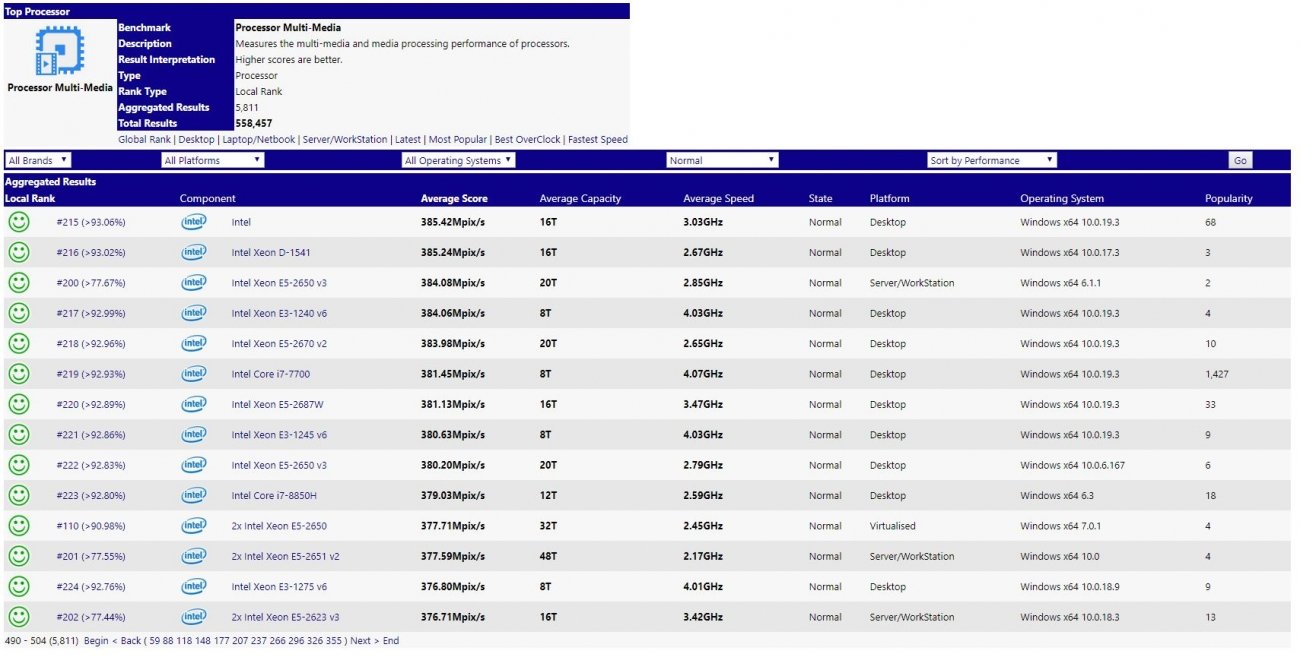Open rank link #222 (>92.83%)

91,465
